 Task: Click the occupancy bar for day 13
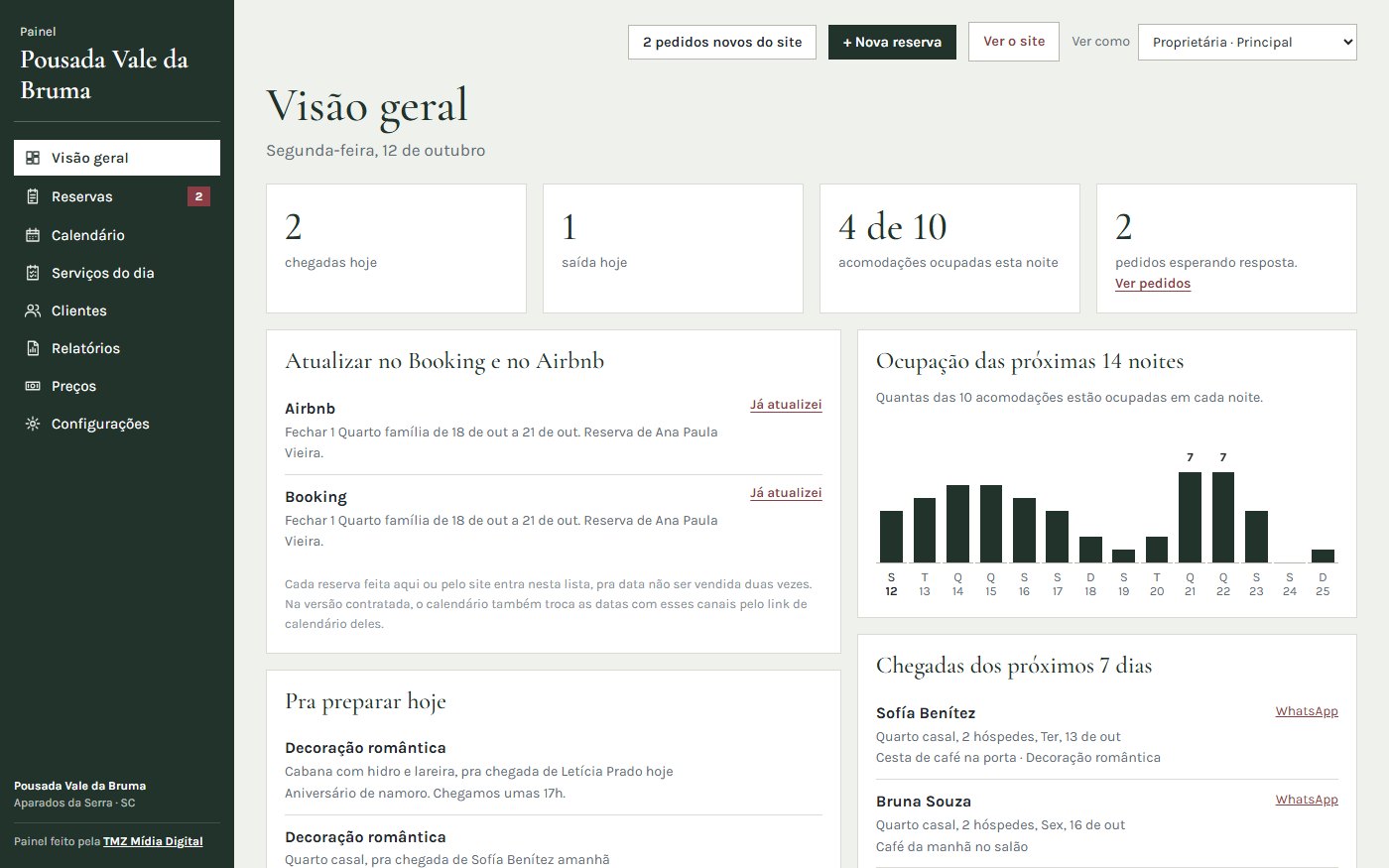pos(925,531)
